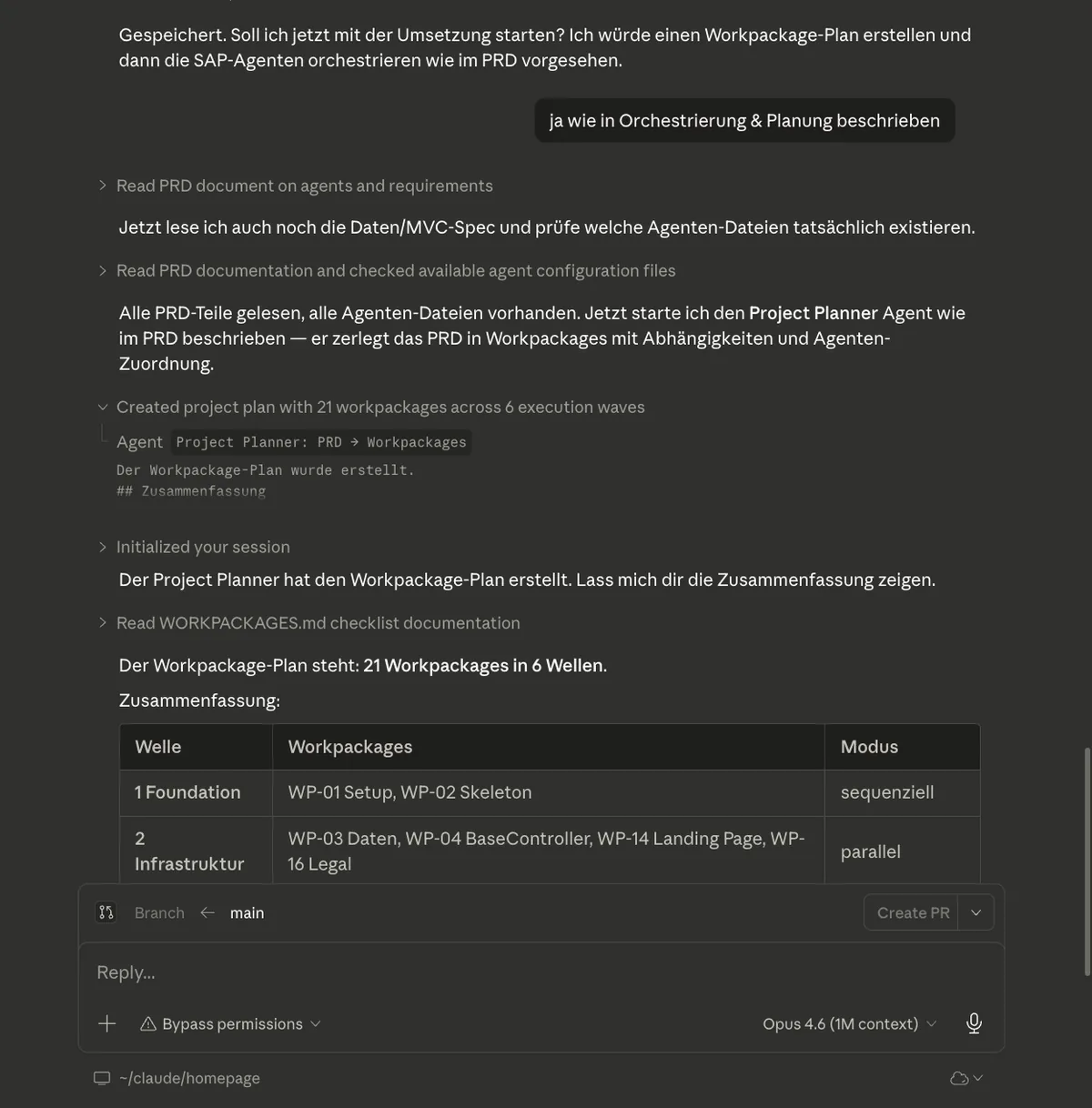Image resolution: width=1092 pixels, height=1108 pixels.
Task: Click the git branch icon in the footer
Action: [106, 912]
